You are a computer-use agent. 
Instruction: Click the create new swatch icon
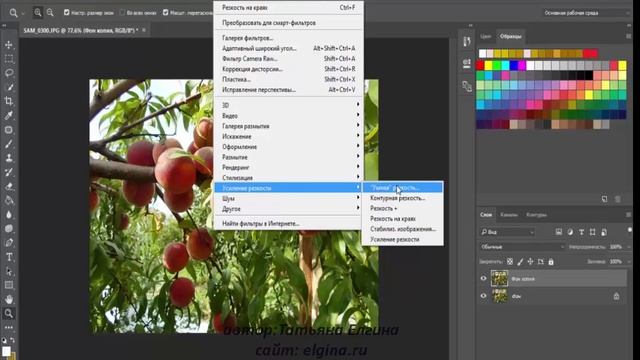604,199
